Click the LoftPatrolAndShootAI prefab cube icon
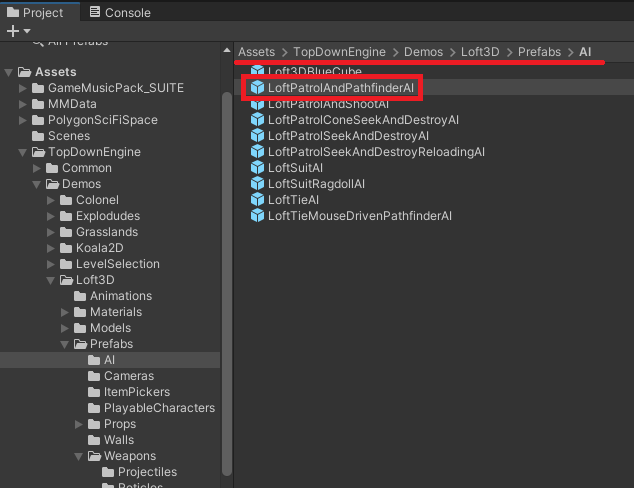This screenshot has height=488, width=634. (257, 105)
